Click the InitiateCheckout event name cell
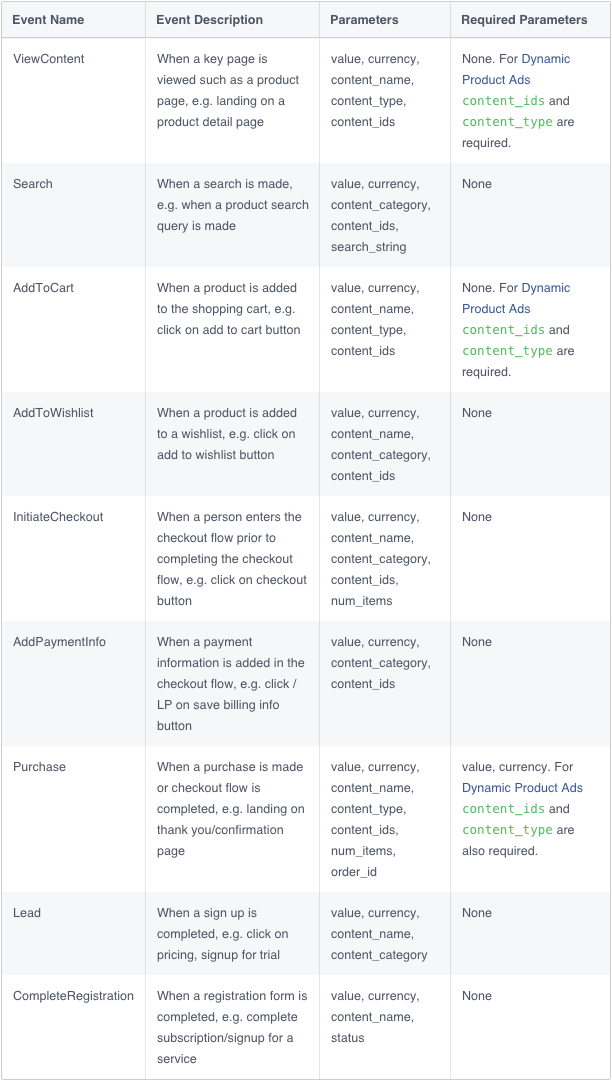This screenshot has width=612, height=1082. (x=58, y=517)
